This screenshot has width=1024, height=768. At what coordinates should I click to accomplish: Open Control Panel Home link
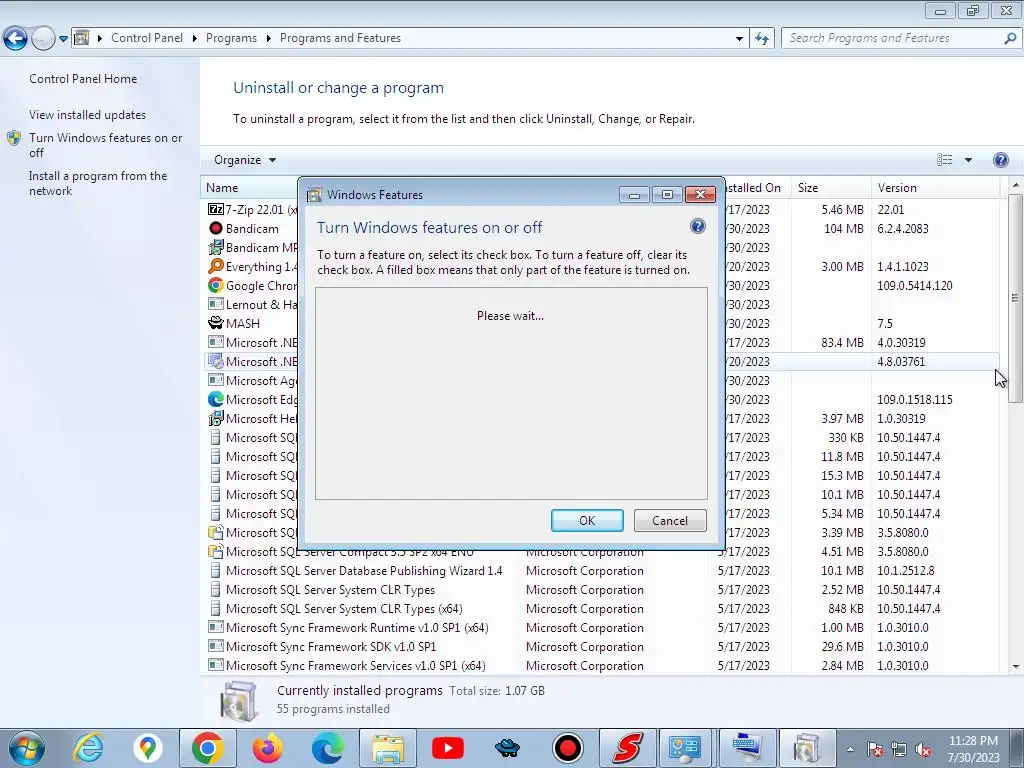click(83, 79)
